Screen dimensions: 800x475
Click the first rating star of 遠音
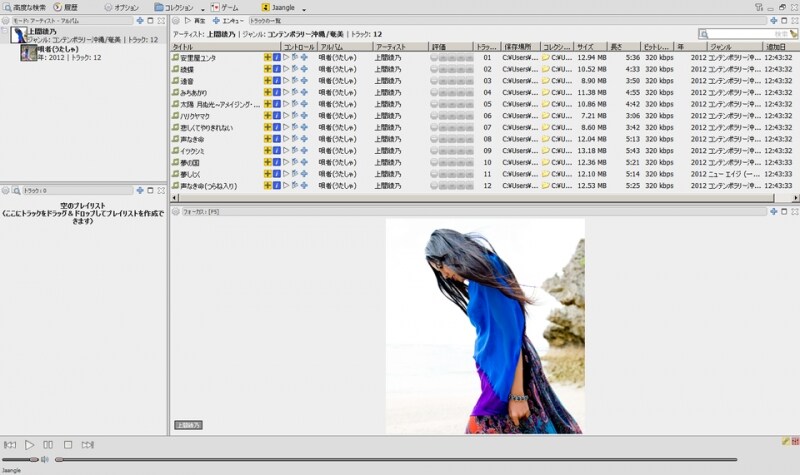click(x=434, y=81)
